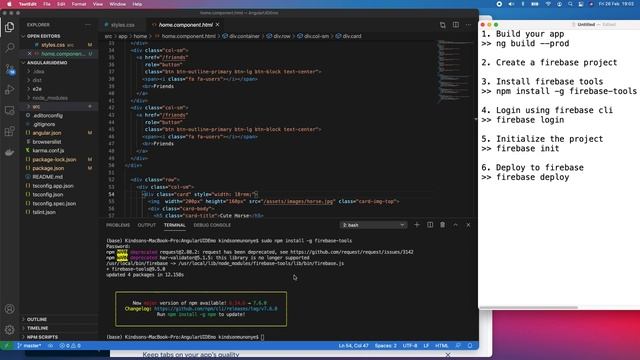Expand the Timeline section

(x=38, y=328)
